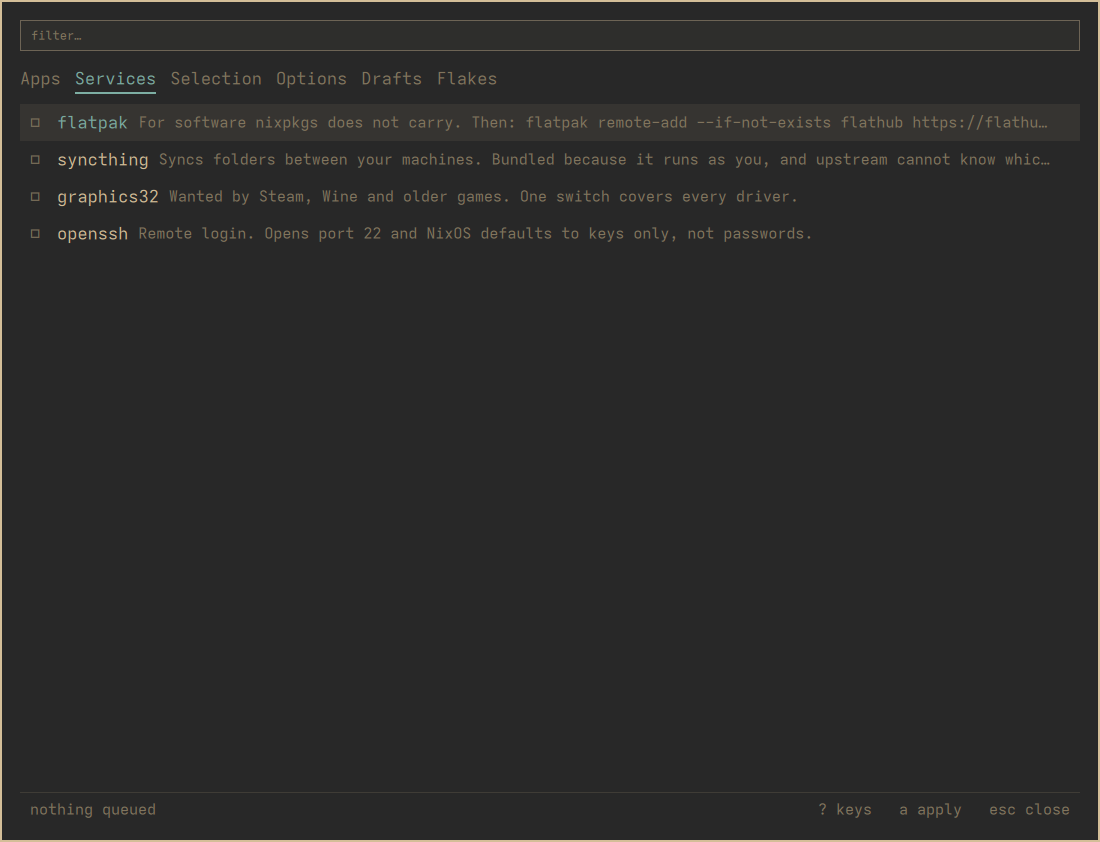Click 'a apply' in the footer
The image size is (1100, 842).
pos(930,810)
